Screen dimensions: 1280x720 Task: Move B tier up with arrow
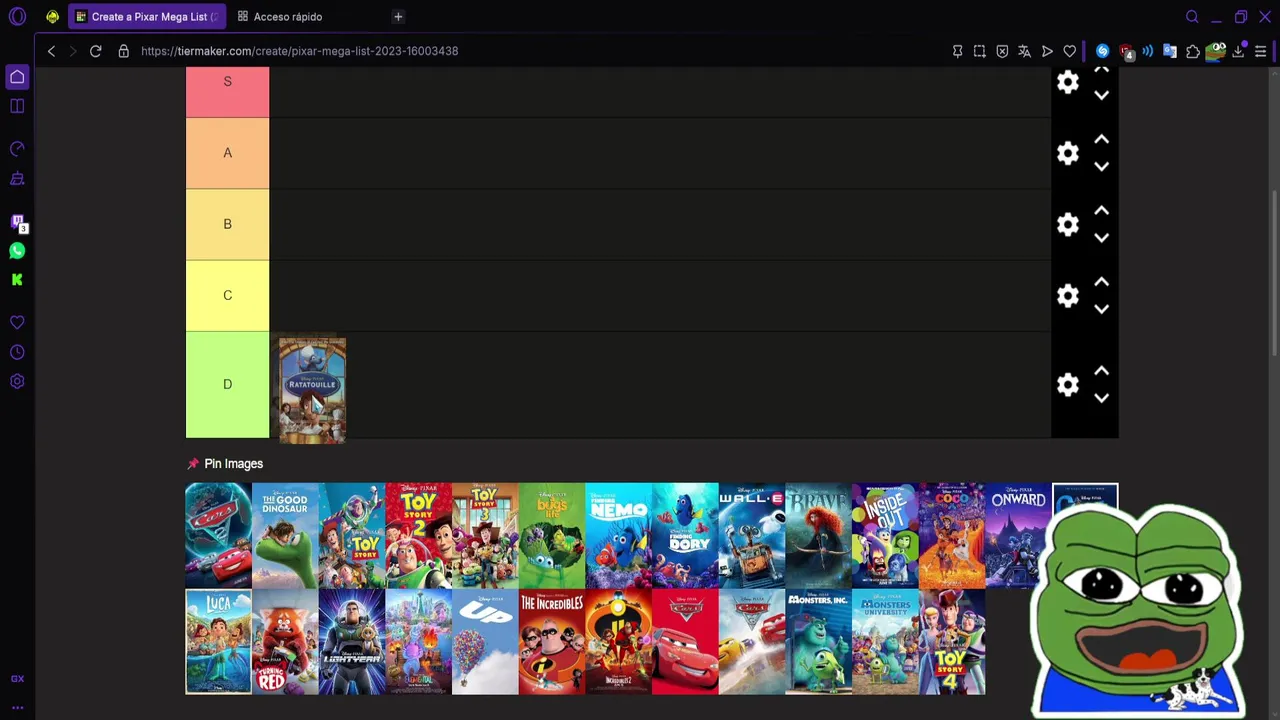point(1101,210)
